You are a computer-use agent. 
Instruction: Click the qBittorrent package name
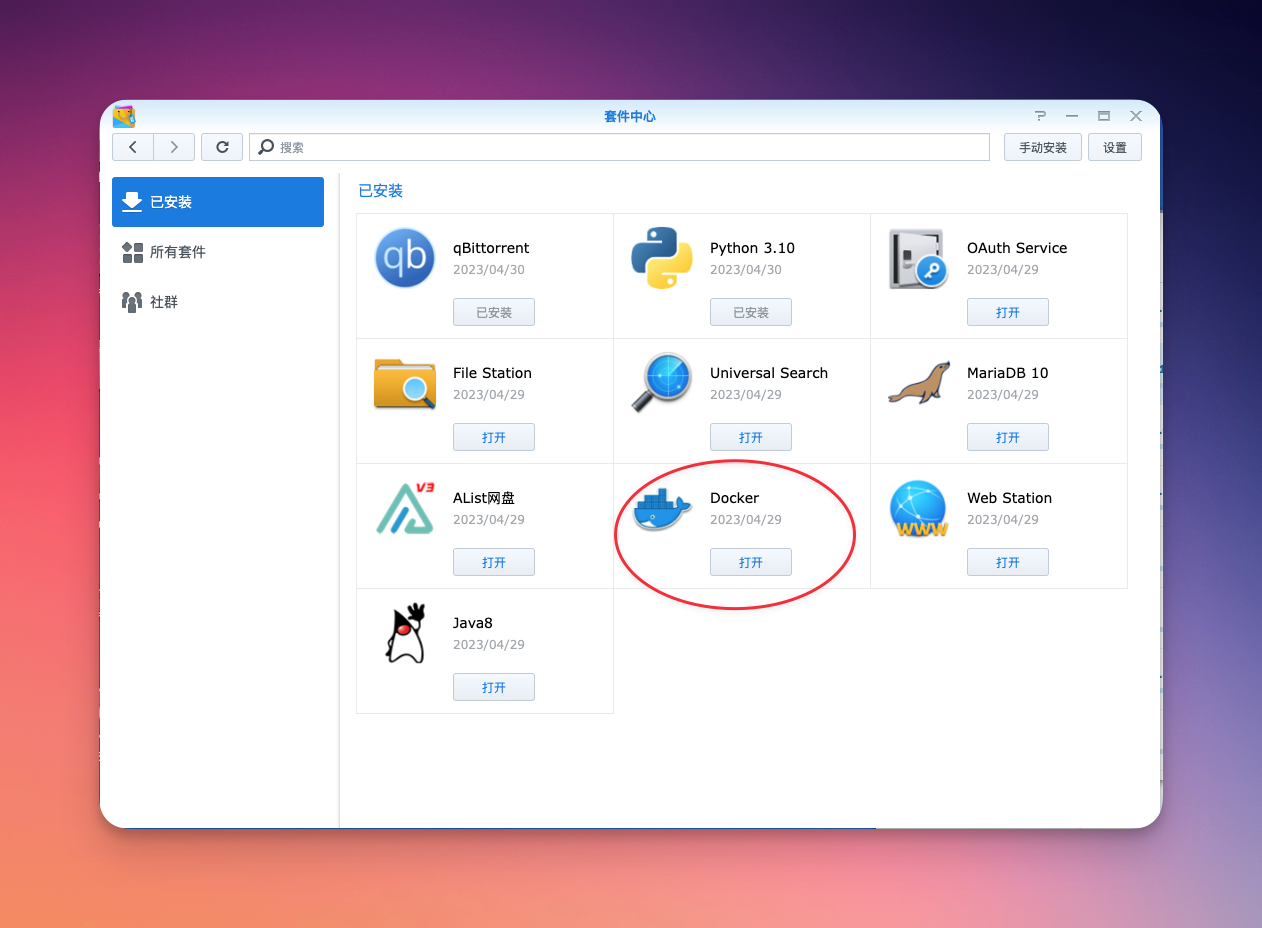tap(491, 248)
